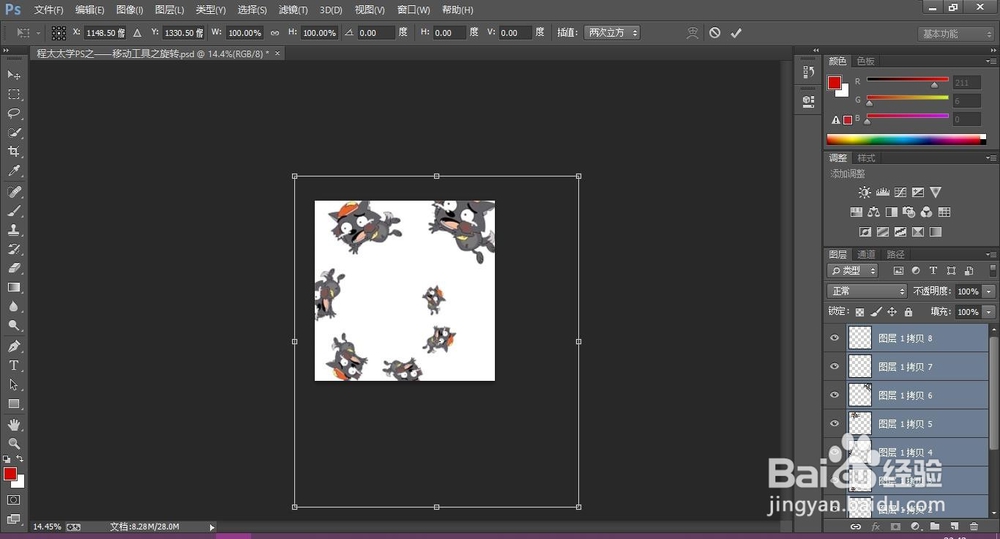Toggle link between width and height
The image size is (1000, 539).
pos(275,33)
